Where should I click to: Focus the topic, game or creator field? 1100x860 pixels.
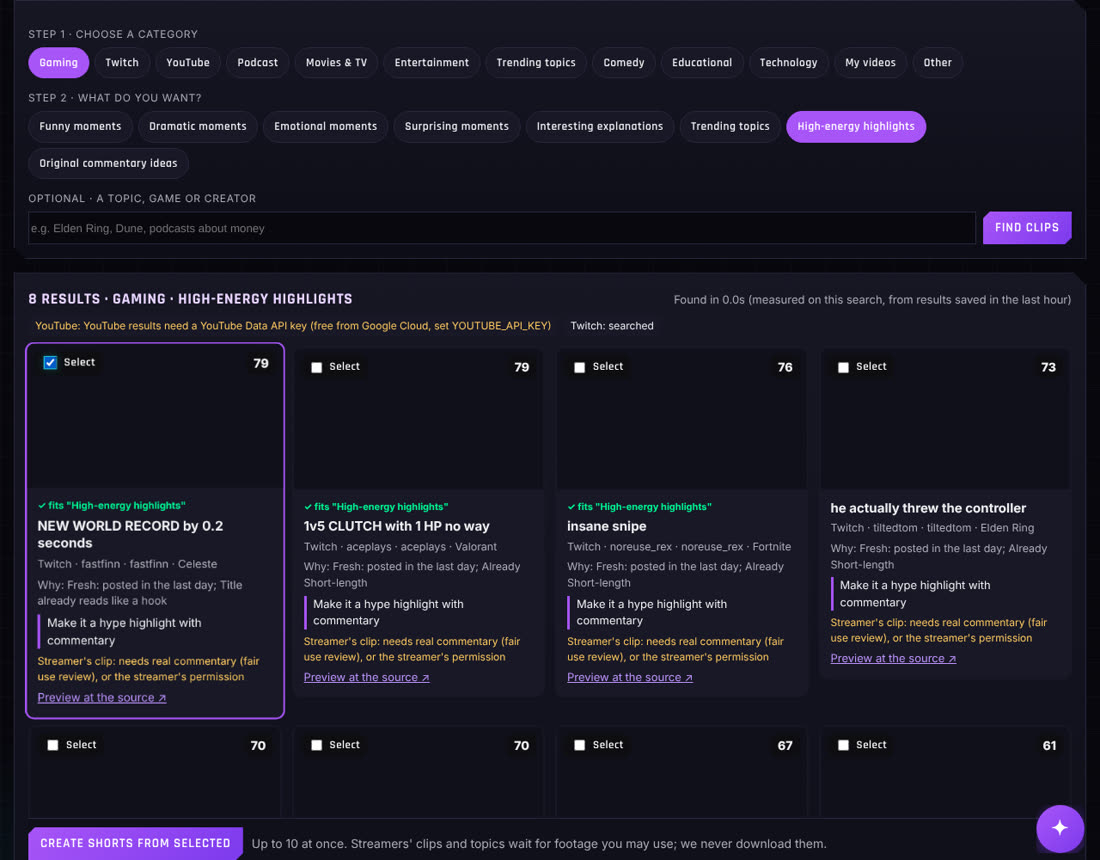coord(502,228)
